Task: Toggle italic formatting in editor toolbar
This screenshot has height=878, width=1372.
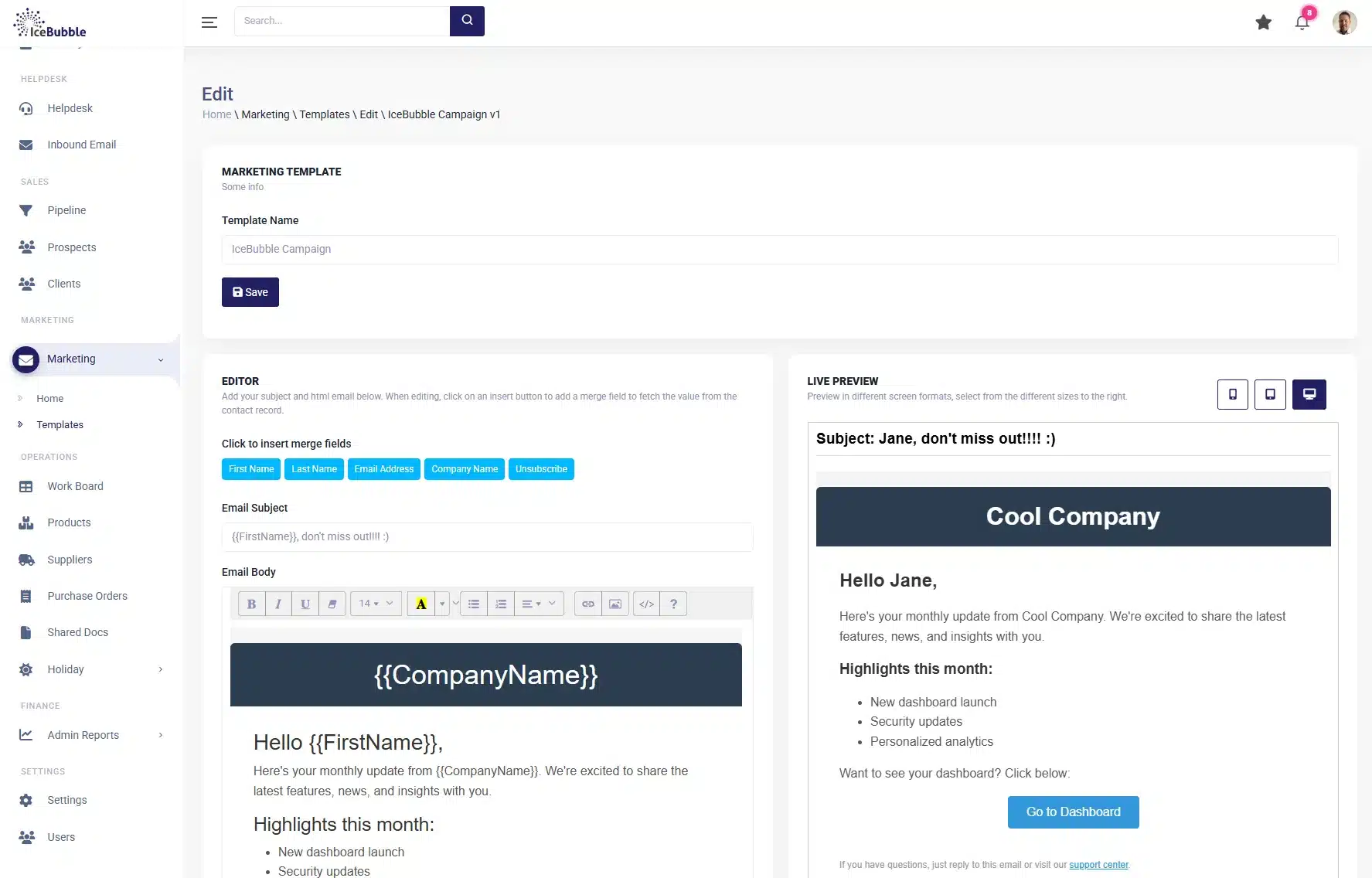Action: [278, 604]
